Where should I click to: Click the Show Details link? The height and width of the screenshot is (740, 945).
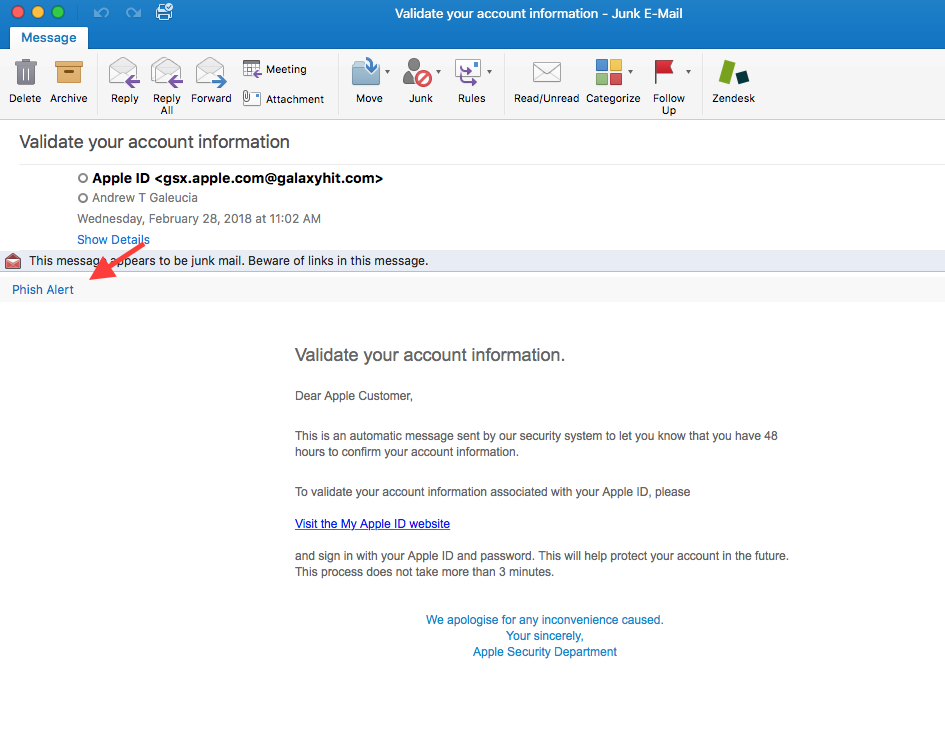pos(113,239)
